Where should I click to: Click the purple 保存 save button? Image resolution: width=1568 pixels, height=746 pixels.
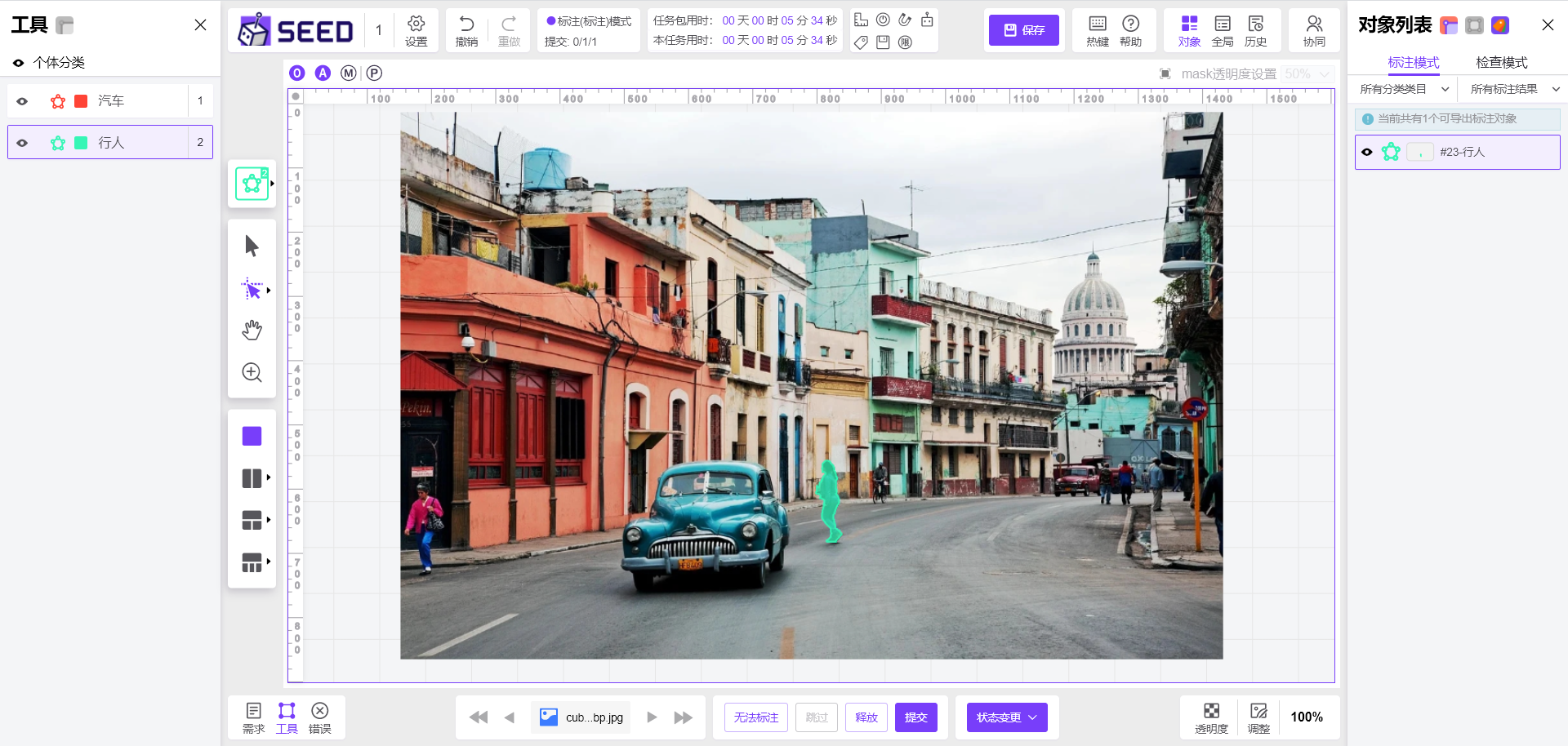pyautogui.click(x=1024, y=30)
